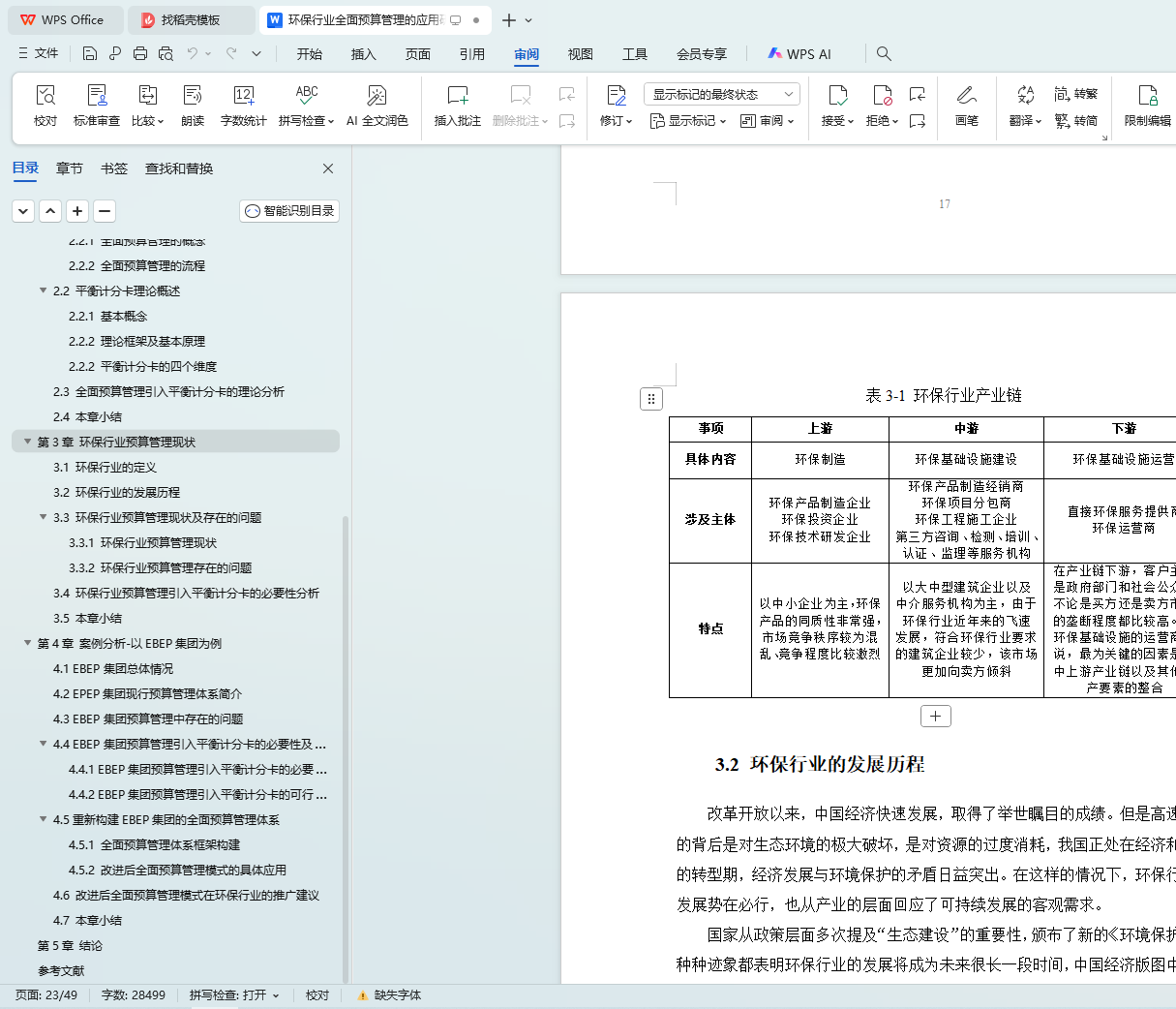1176x1009 pixels.
Task: Collapse the 第 4 章 案例分析 node
Action: (x=27, y=643)
